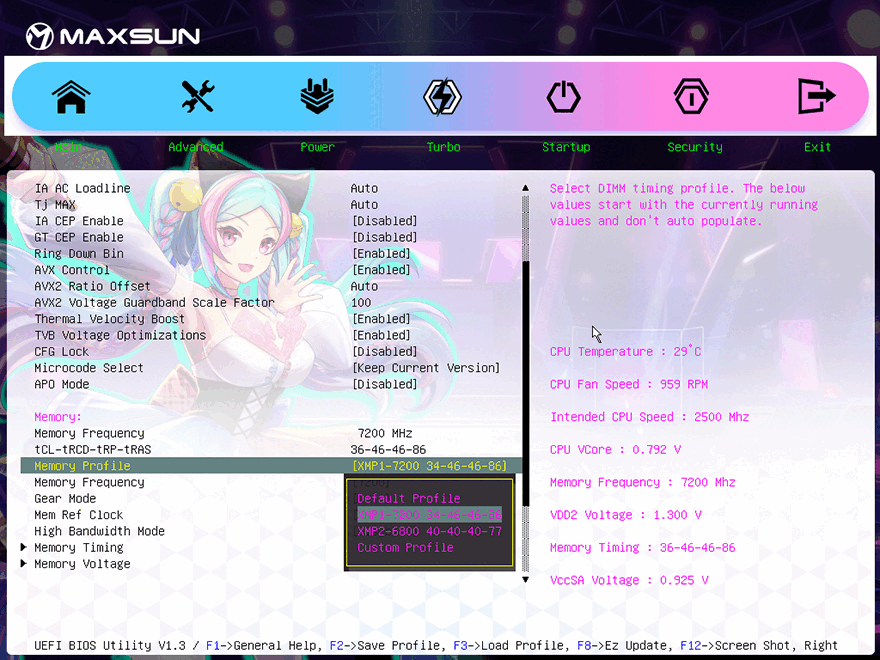The height and width of the screenshot is (660, 880).
Task: Expand the Memory Voltage submenu arrow
Action: point(24,563)
